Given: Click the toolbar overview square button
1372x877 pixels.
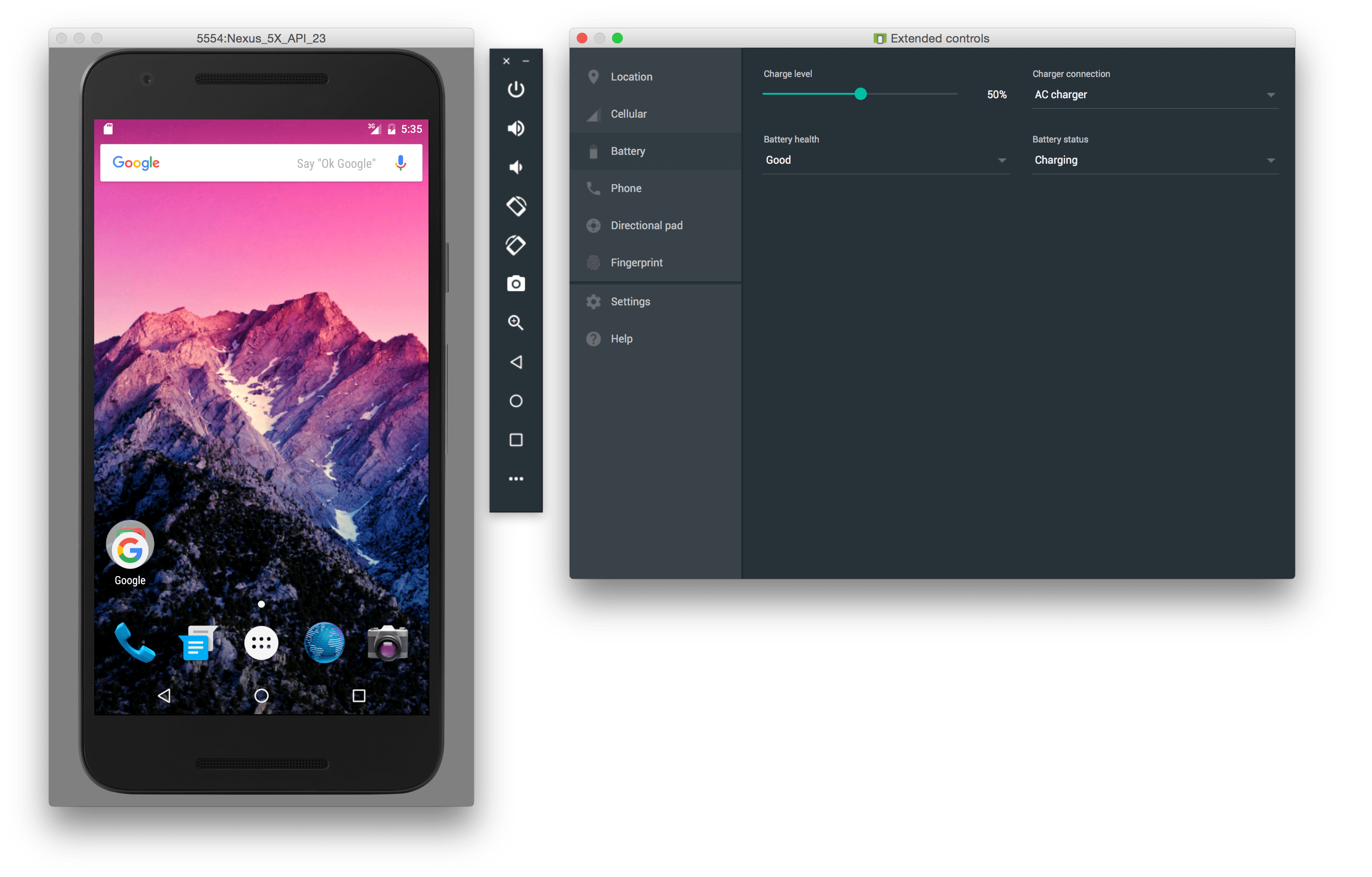Looking at the screenshot, I should pyautogui.click(x=516, y=440).
